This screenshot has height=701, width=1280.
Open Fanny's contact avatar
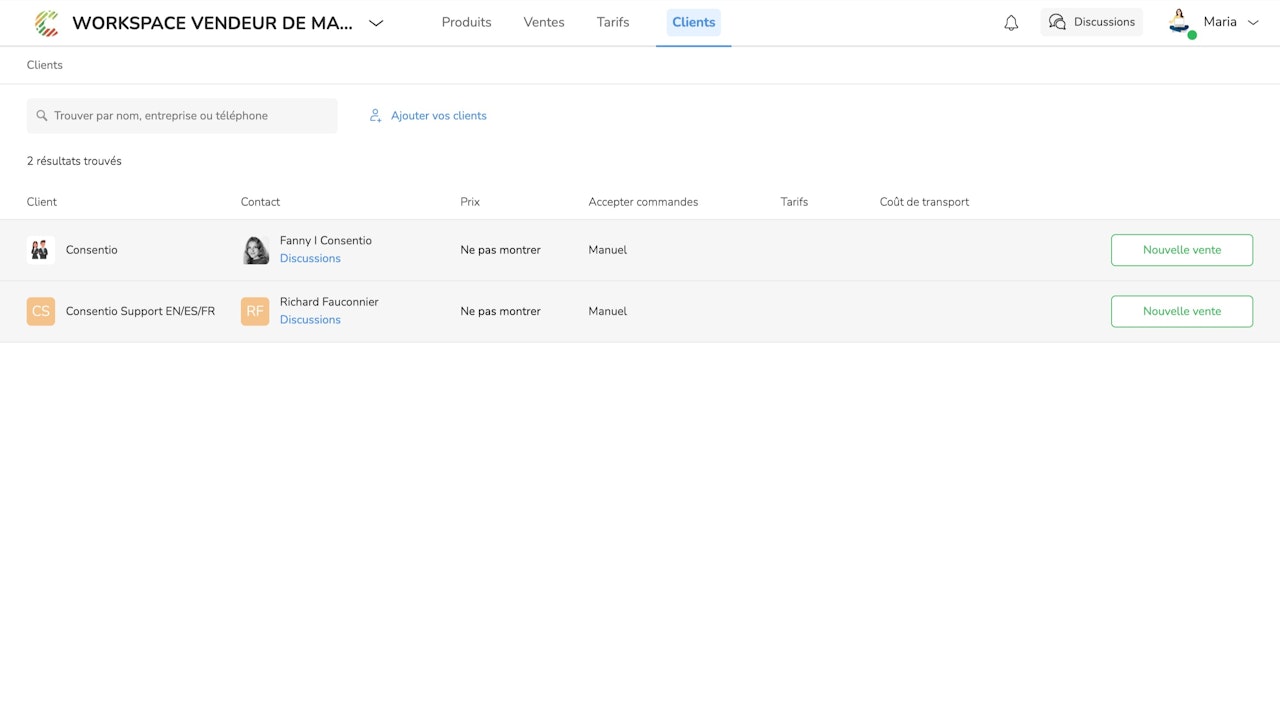click(256, 250)
